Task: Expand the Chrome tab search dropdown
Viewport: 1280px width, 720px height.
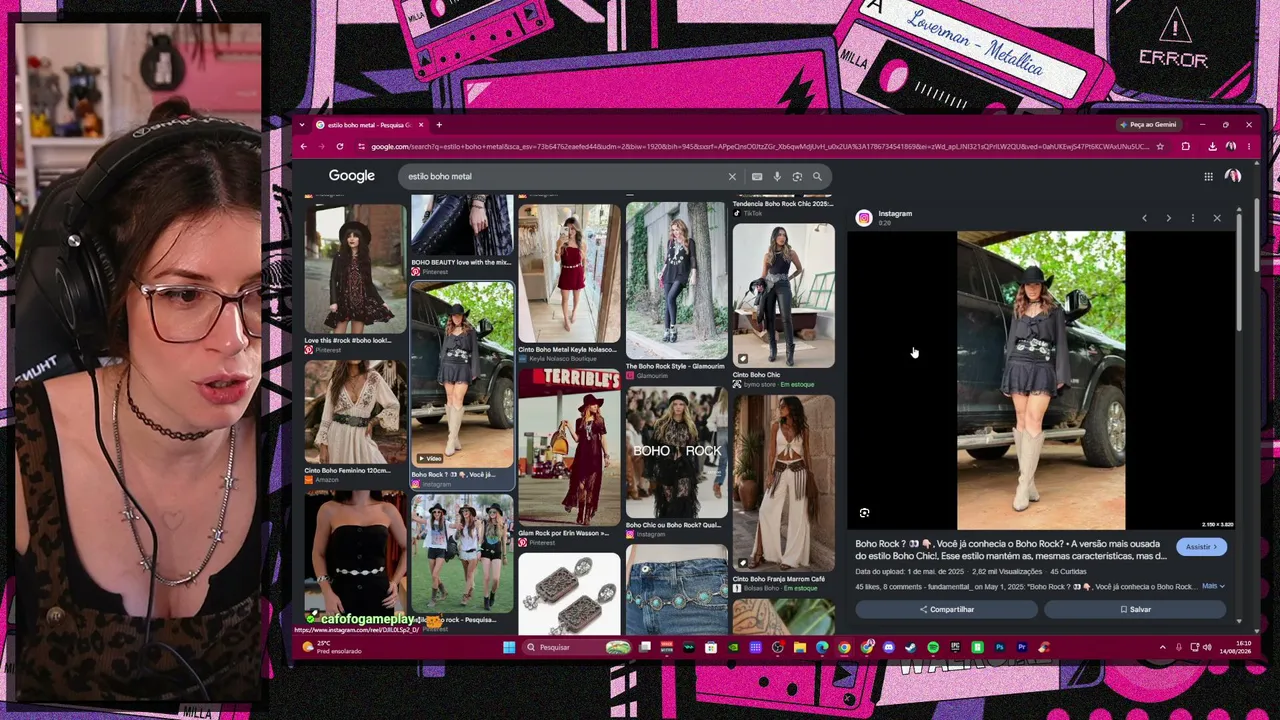Action: coord(303,125)
